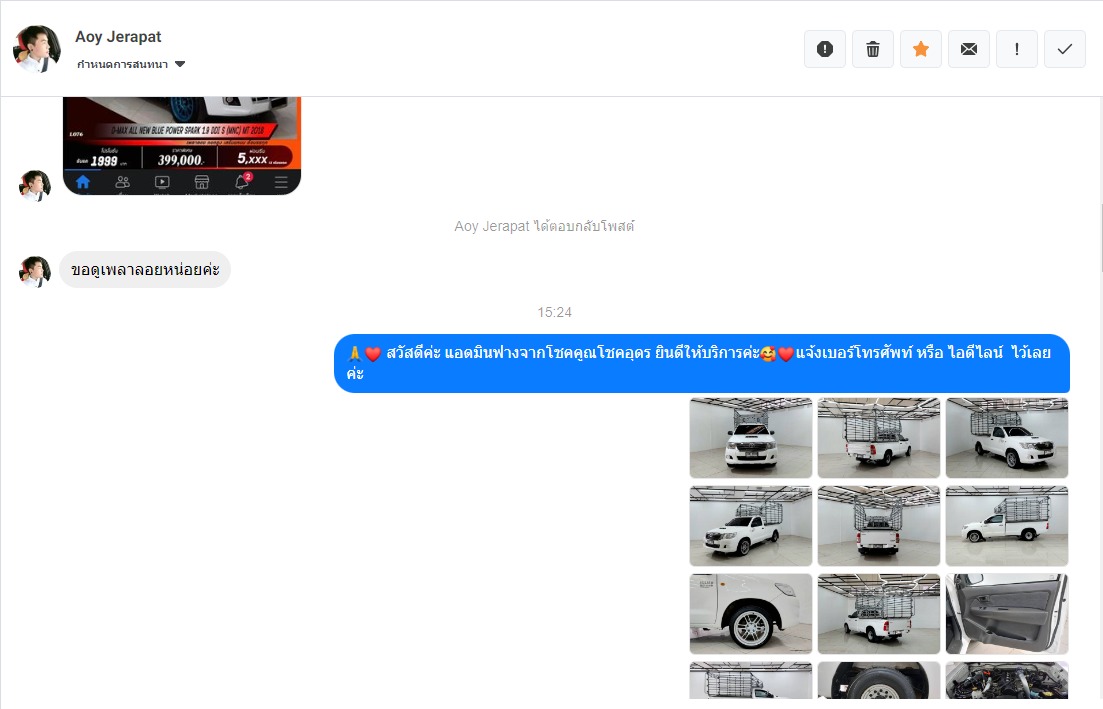Open third-row middle rear-quarter truck photo
The width and height of the screenshot is (1103, 709).
pos(879,614)
